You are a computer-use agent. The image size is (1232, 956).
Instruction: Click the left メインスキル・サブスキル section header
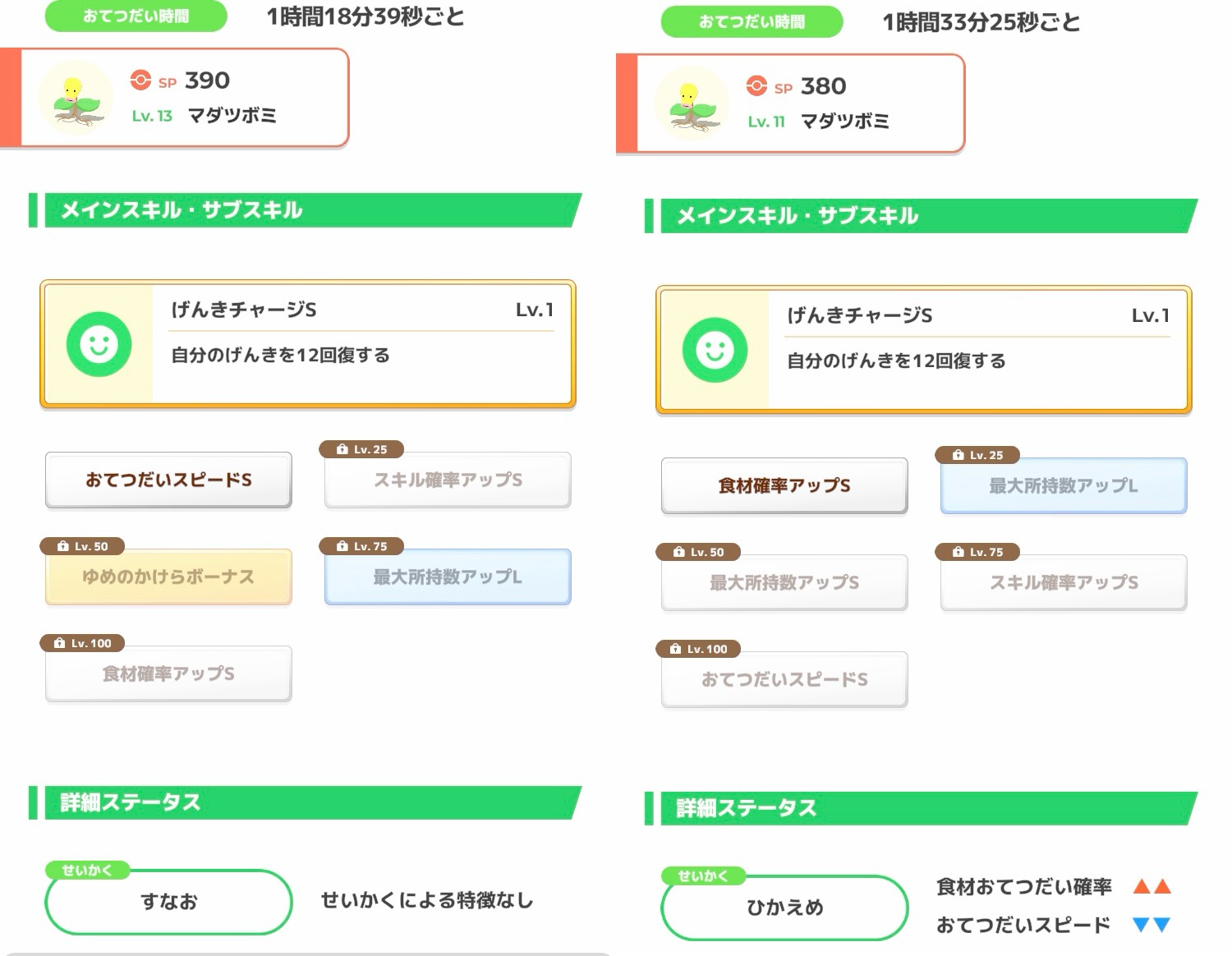click(304, 210)
